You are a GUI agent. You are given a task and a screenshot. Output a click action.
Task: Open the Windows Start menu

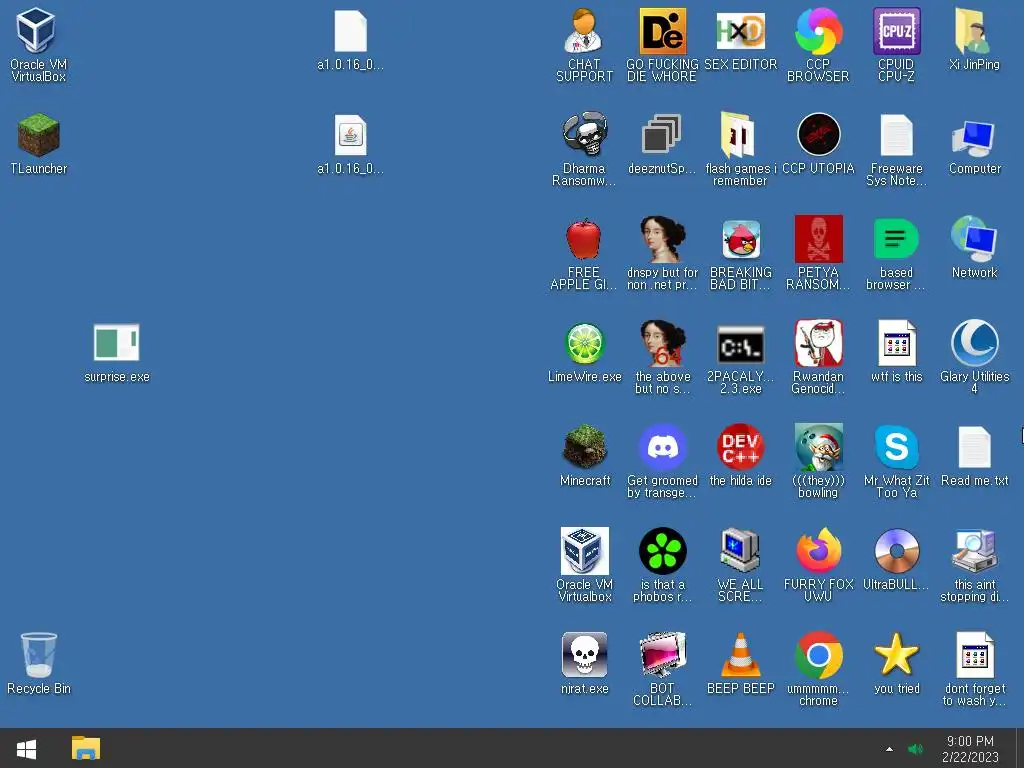26,748
